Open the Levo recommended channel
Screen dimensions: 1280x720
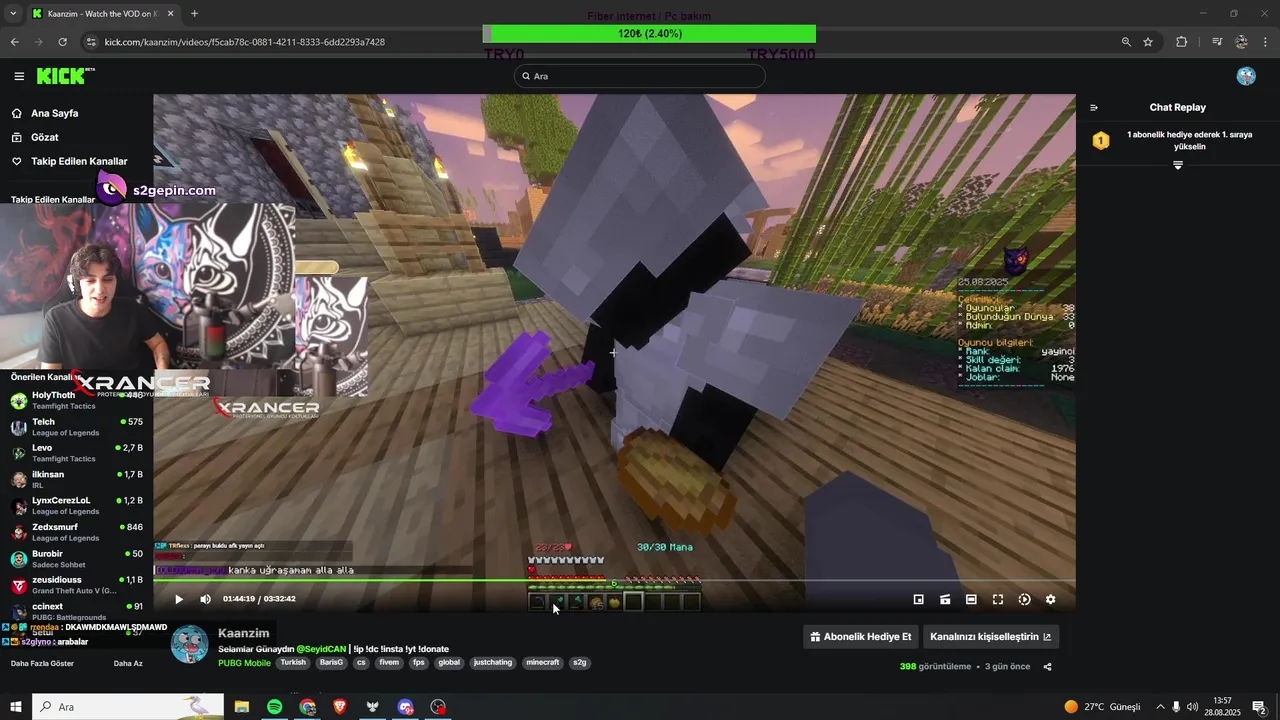(77, 453)
